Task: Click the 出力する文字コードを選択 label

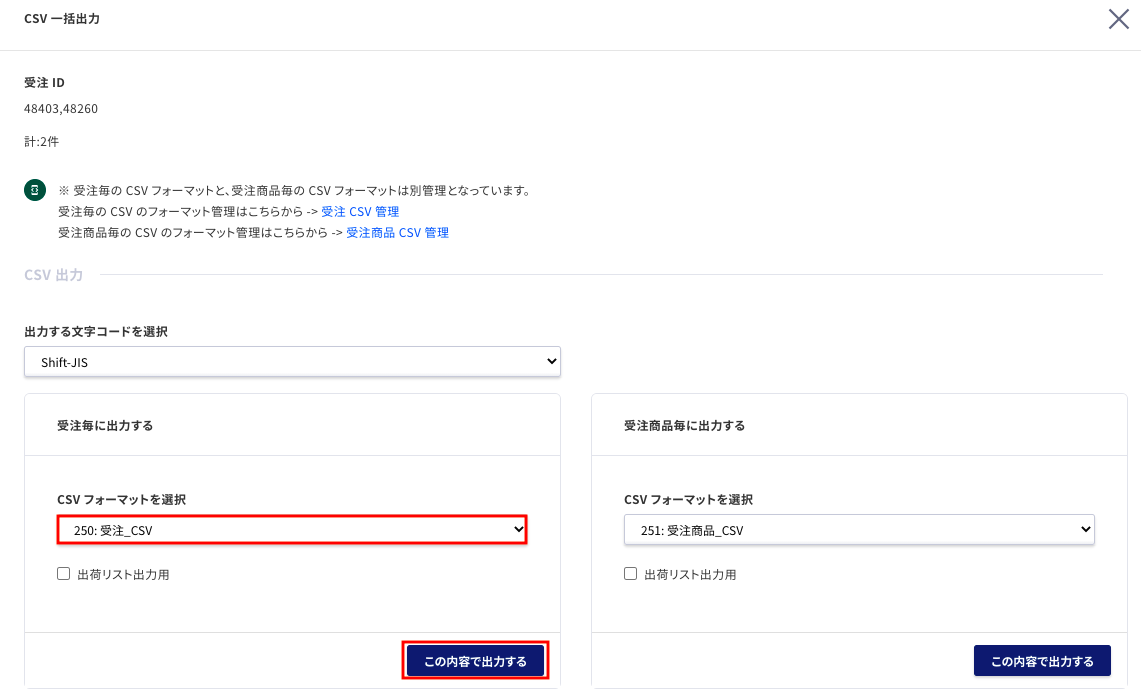Action: [96, 332]
